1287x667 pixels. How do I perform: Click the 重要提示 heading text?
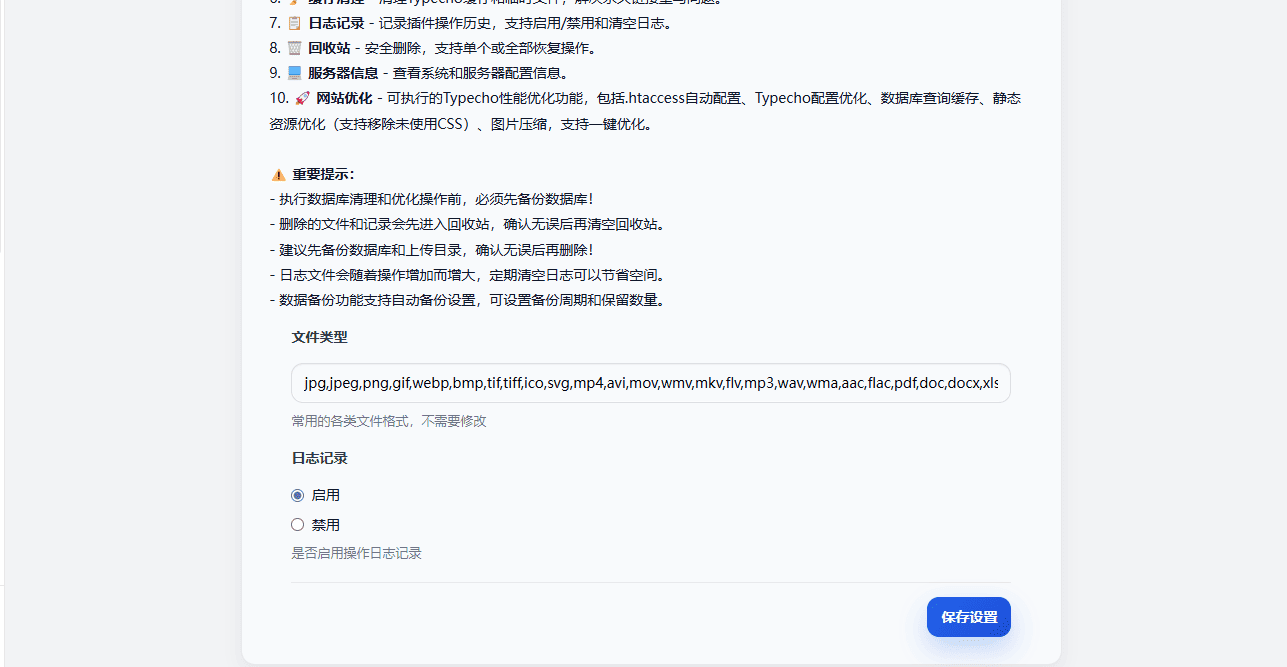(323, 174)
